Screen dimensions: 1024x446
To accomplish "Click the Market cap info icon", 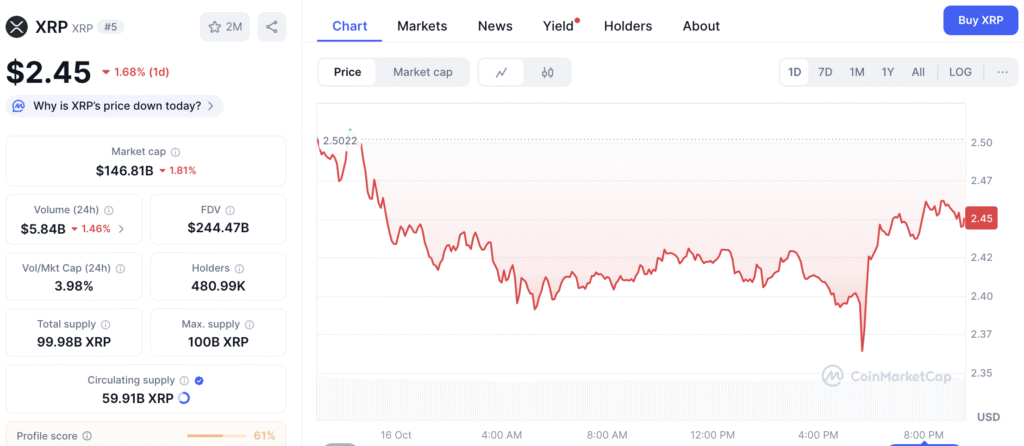I will pos(176,152).
